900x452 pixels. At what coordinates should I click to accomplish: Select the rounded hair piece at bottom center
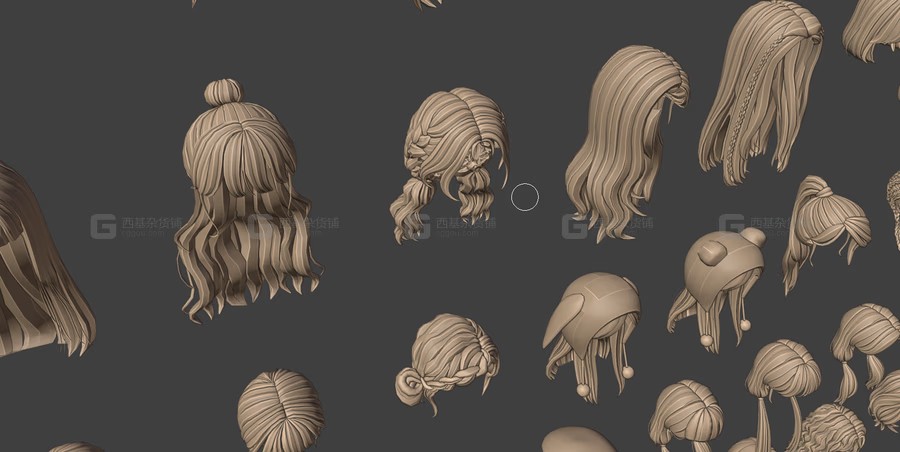(578, 440)
